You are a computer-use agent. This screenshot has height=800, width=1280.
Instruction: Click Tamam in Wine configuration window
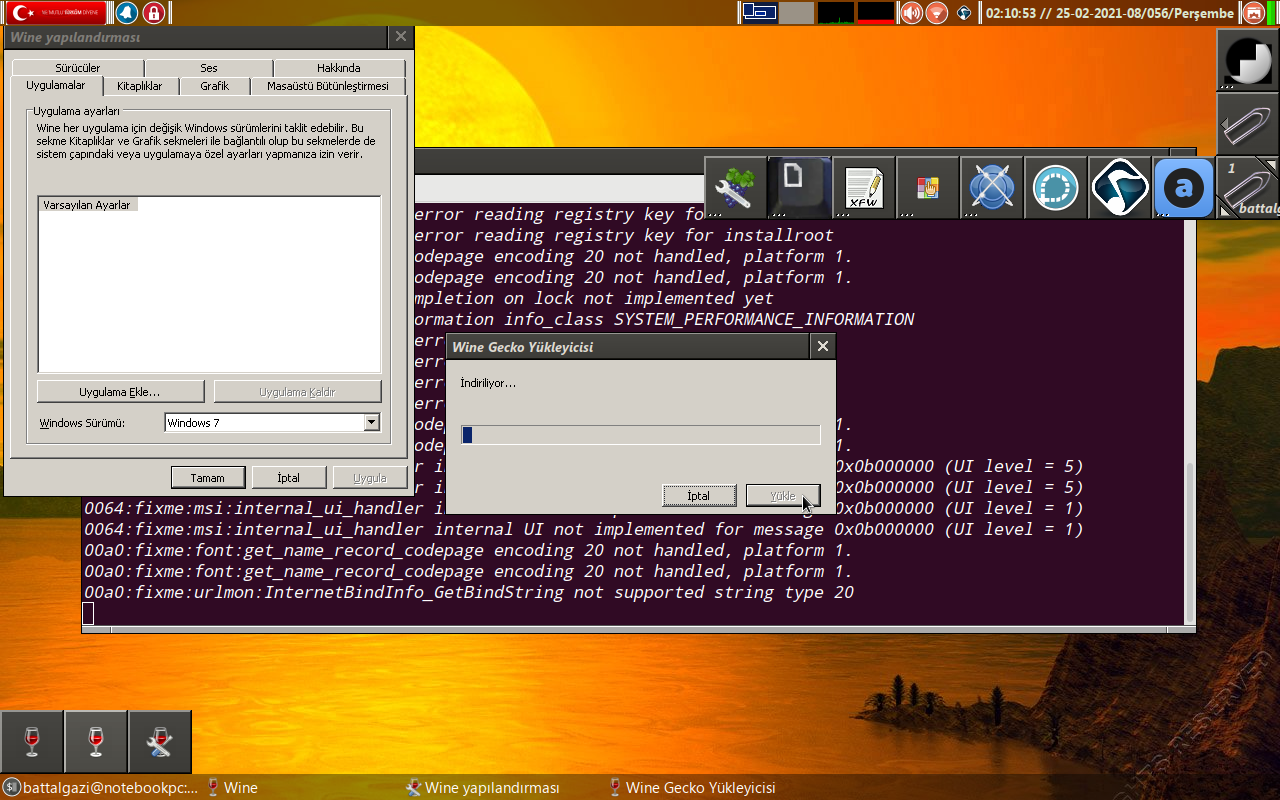coord(208,477)
